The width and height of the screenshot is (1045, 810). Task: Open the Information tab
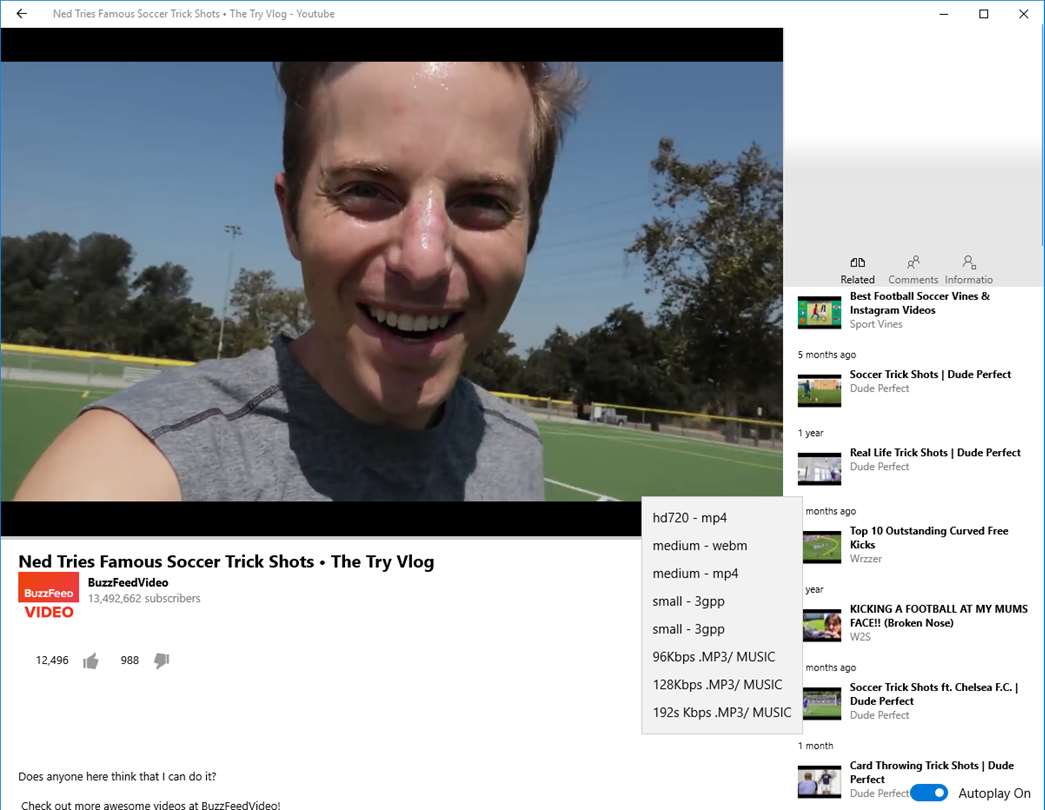968,270
